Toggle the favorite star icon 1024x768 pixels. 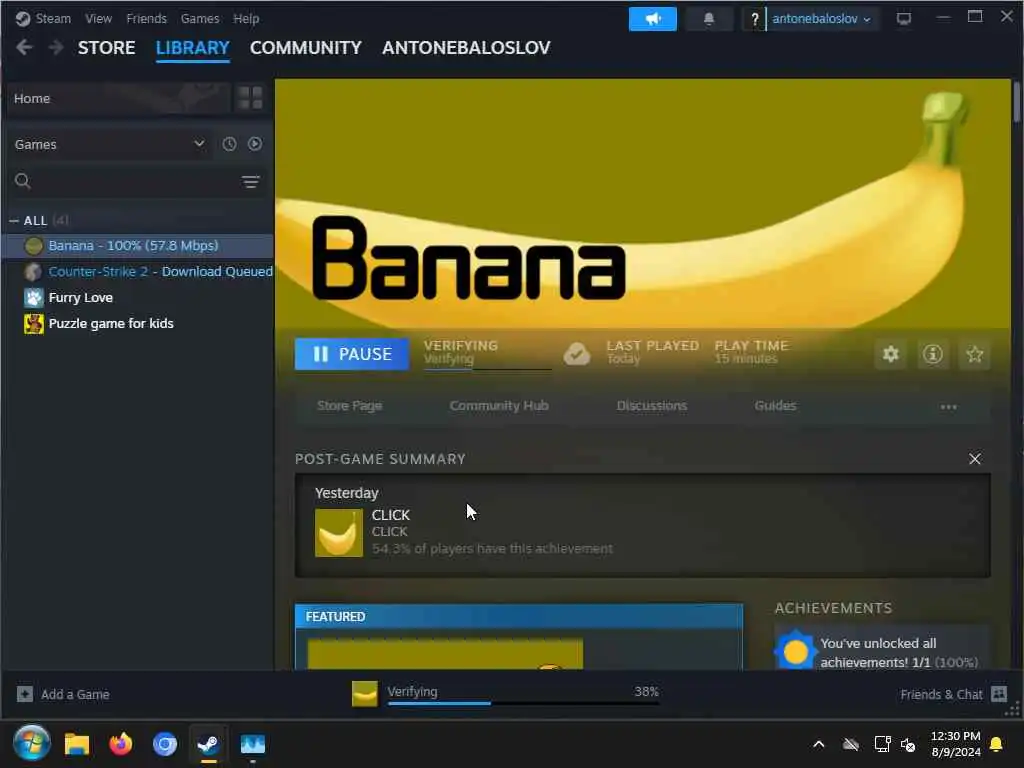click(975, 354)
